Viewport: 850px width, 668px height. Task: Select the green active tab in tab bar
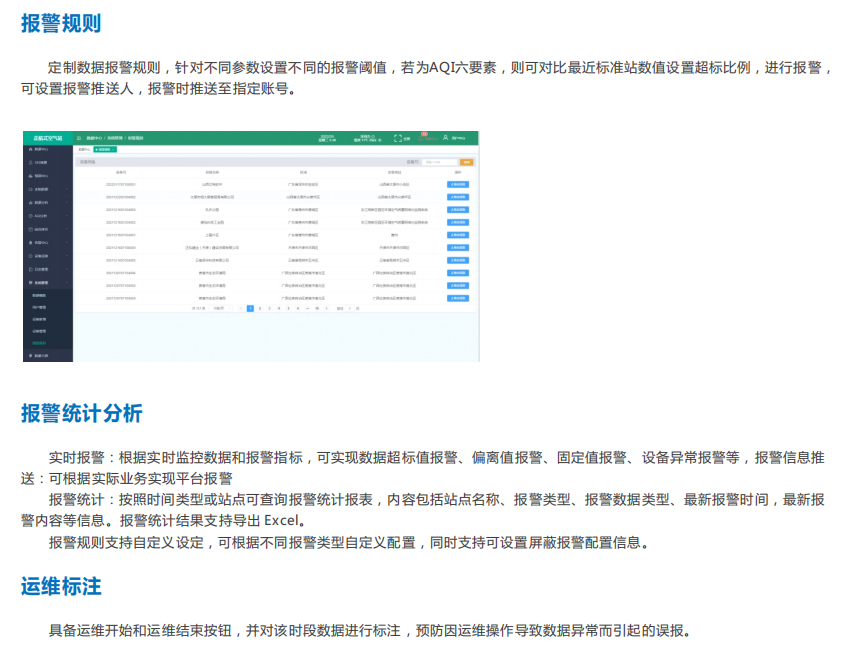click(x=104, y=149)
